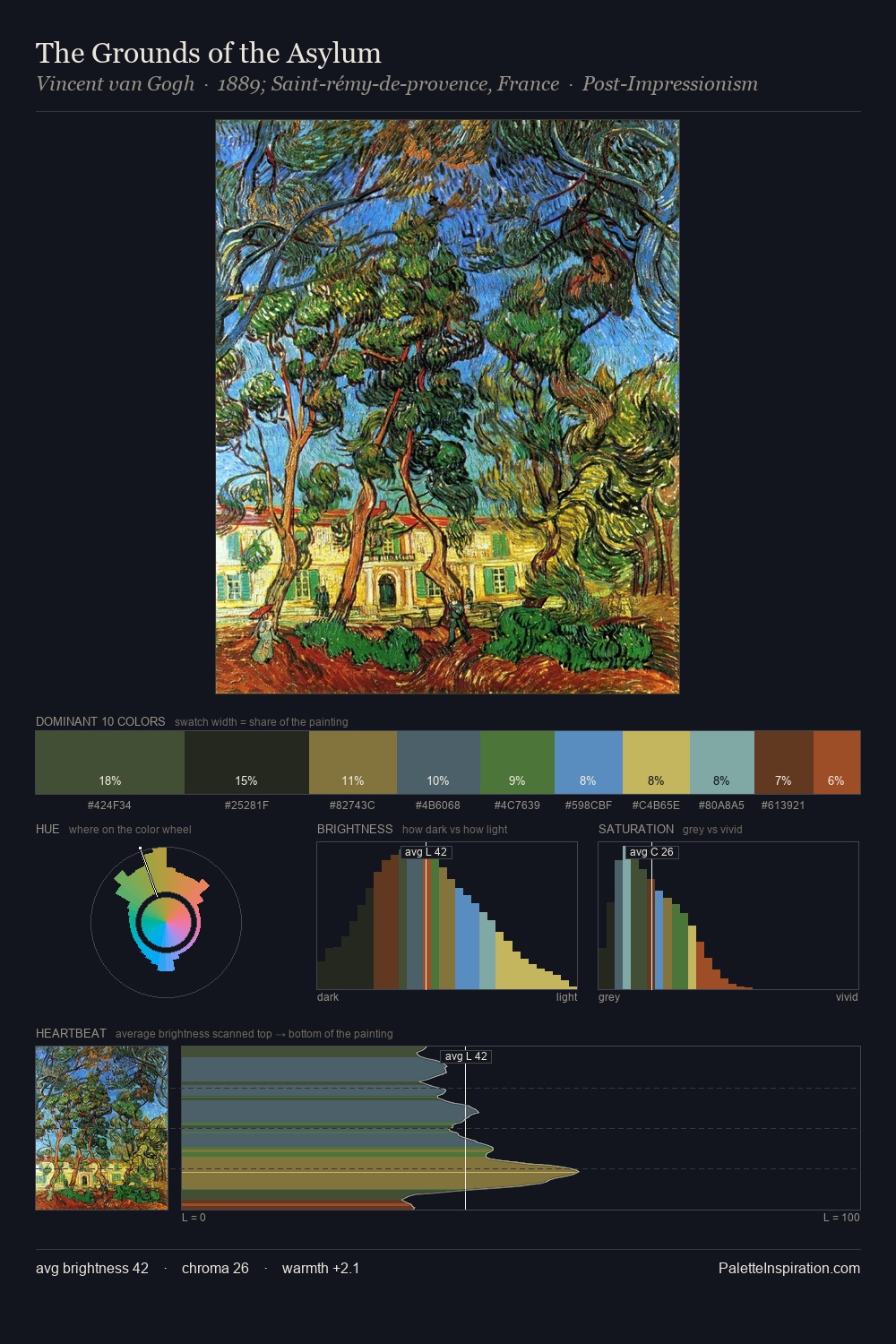Click the small painting thumbnail beside heartbeat
Image resolution: width=896 pixels, height=1344 pixels.
point(101,1128)
